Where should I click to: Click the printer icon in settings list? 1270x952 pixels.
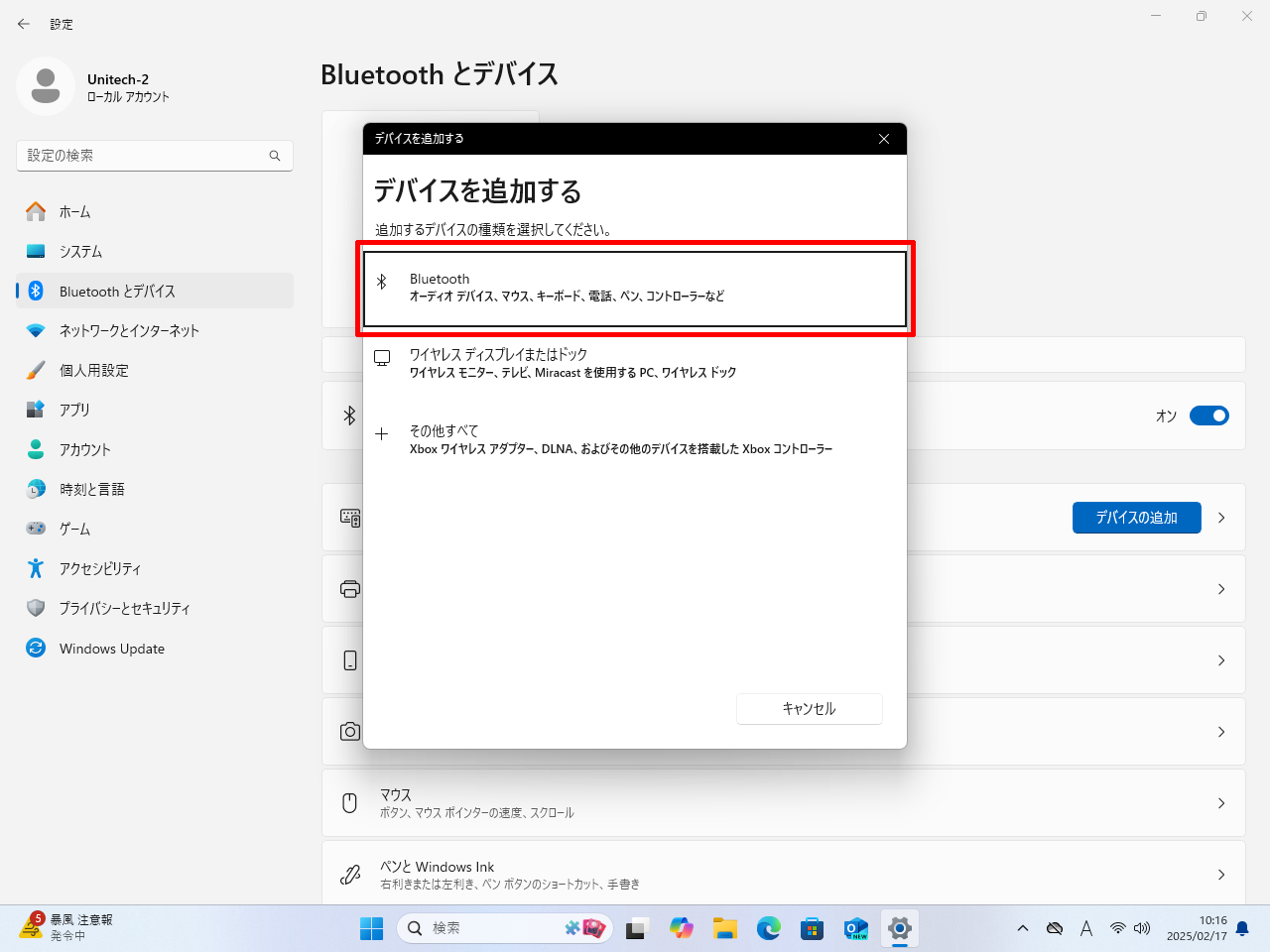pos(350,589)
